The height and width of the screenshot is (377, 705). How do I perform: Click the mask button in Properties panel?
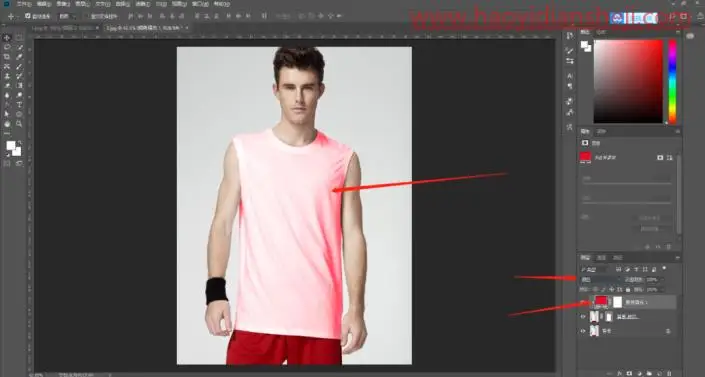(660, 157)
